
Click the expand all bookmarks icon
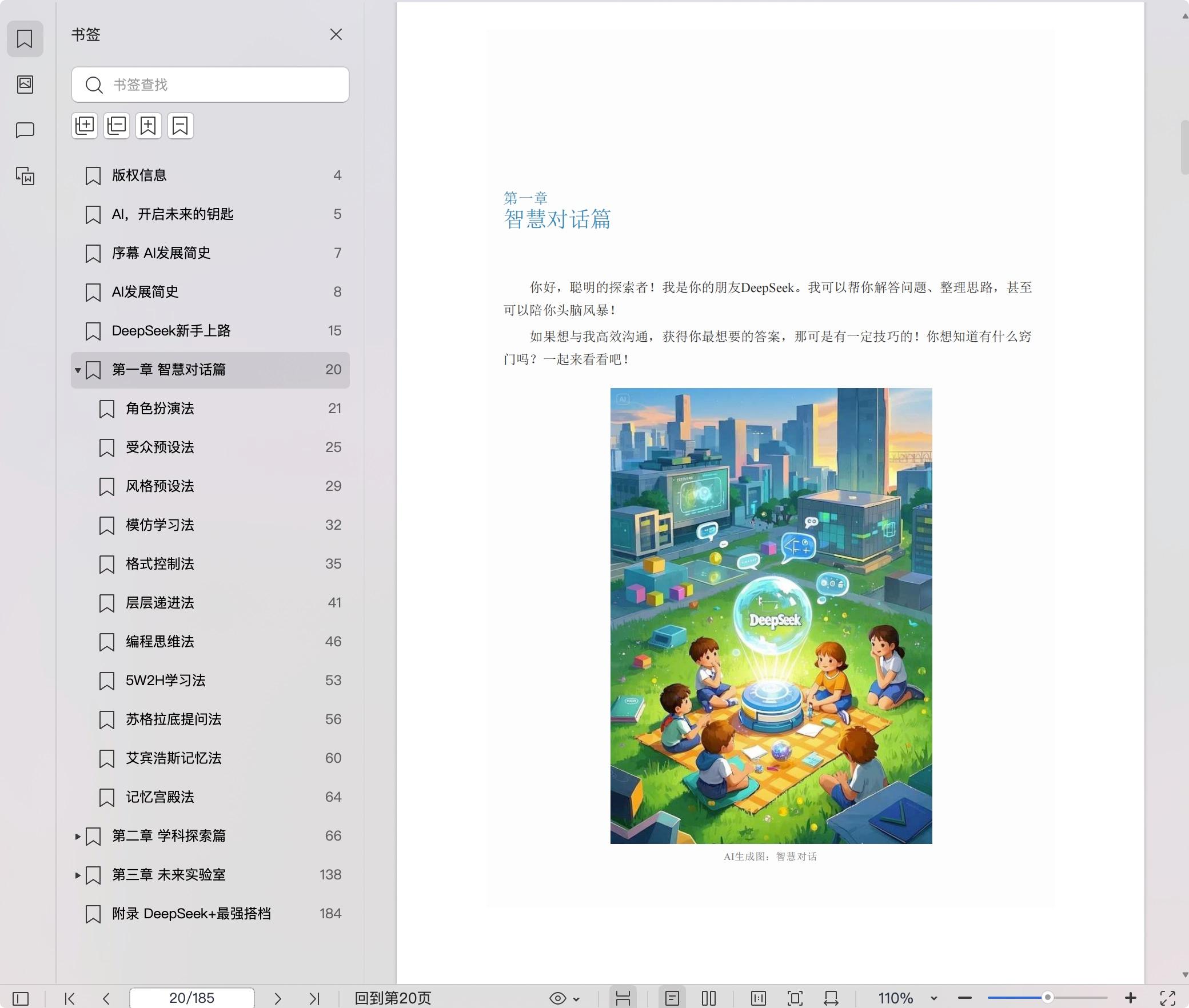pyautogui.click(x=85, y=126)
